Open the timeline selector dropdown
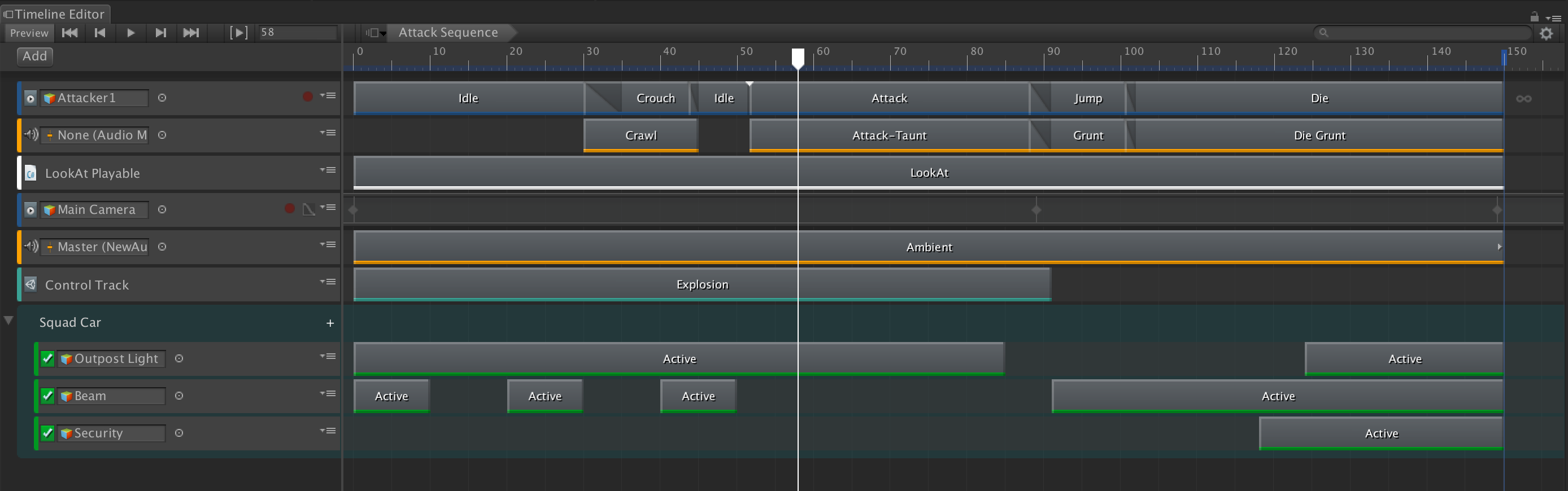Screen dimensions: 1568x491 click(376, 33)
